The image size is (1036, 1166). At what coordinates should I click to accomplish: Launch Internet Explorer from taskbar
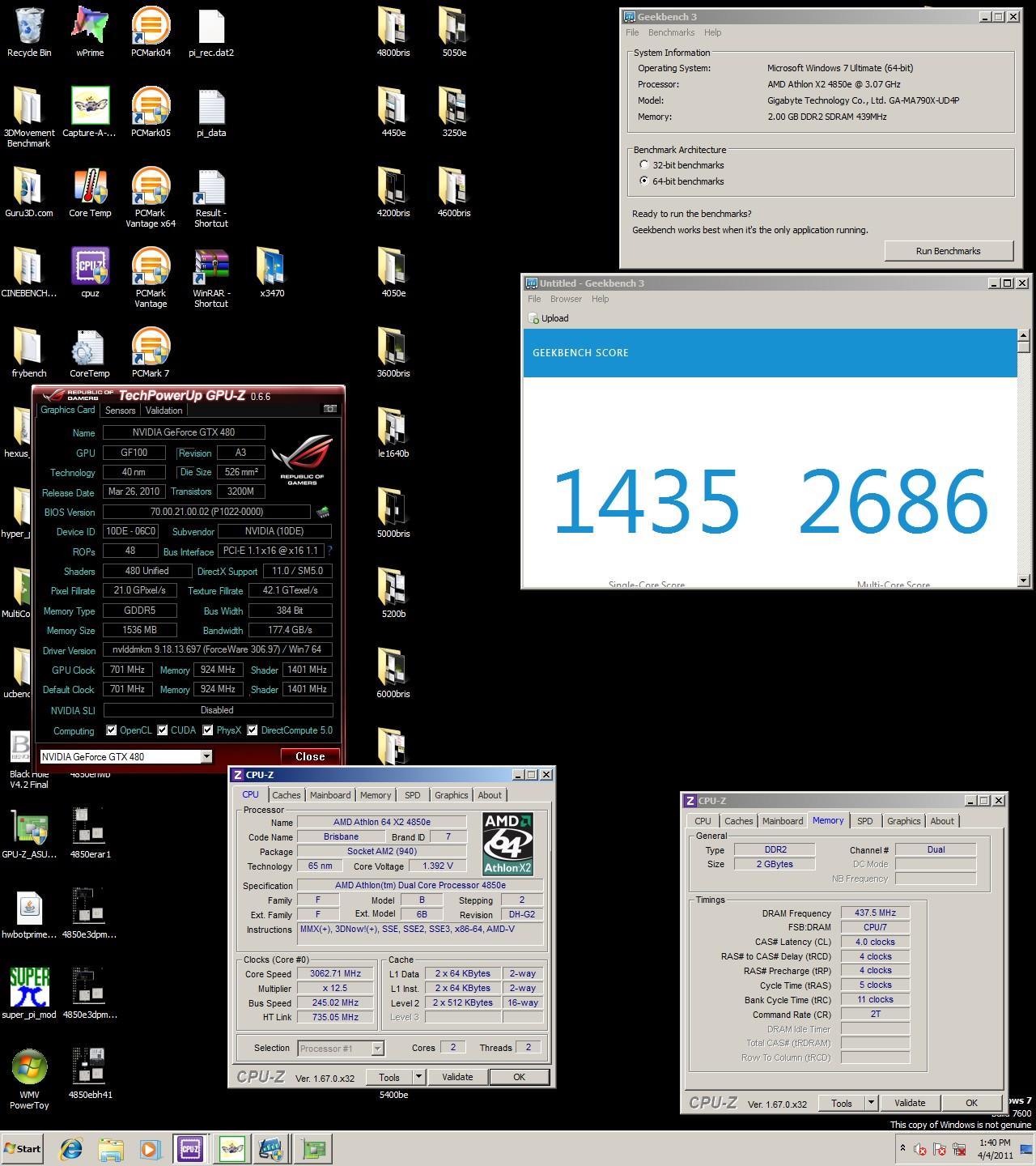coord(71,1148)
